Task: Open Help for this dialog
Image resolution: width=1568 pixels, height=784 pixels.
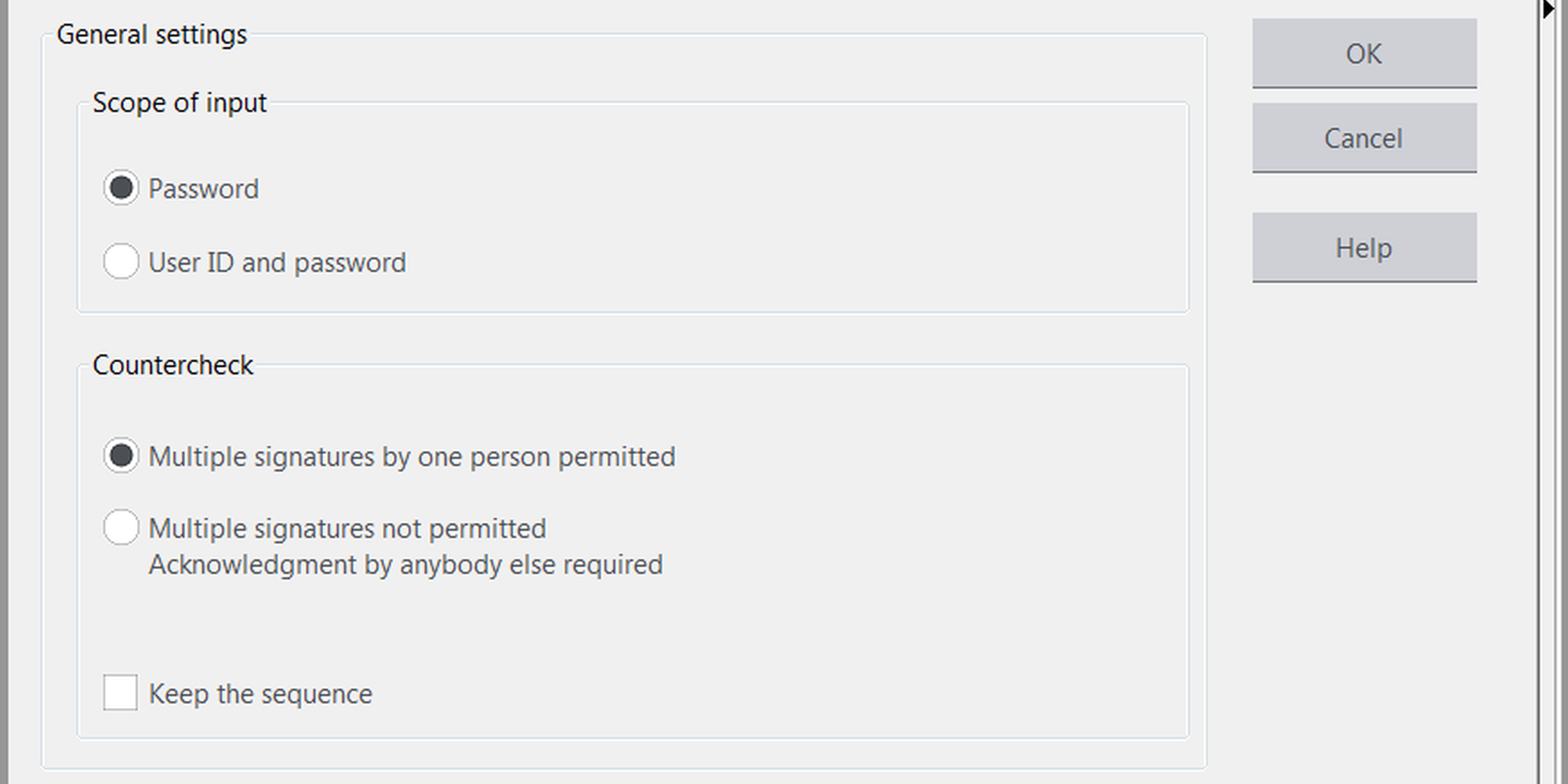Action: (x=1364, y=248)
